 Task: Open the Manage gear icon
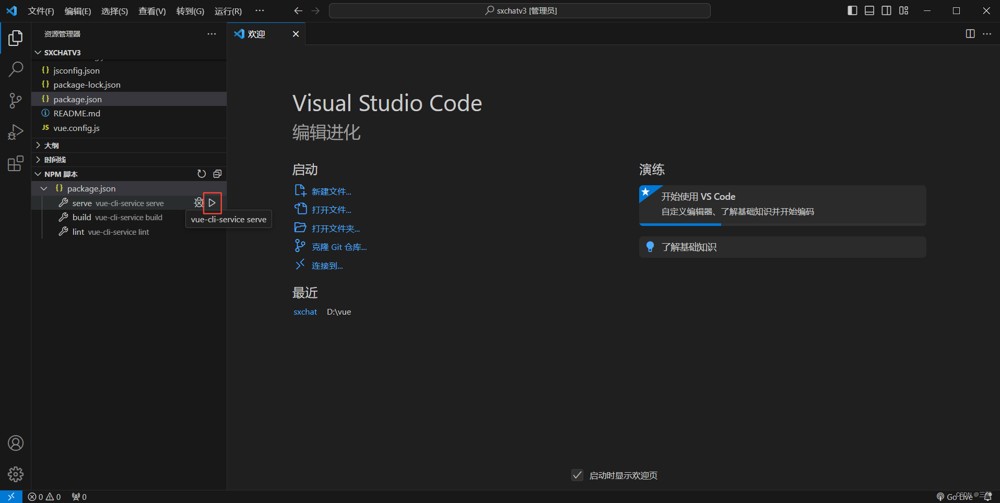[x=15, y=474]
